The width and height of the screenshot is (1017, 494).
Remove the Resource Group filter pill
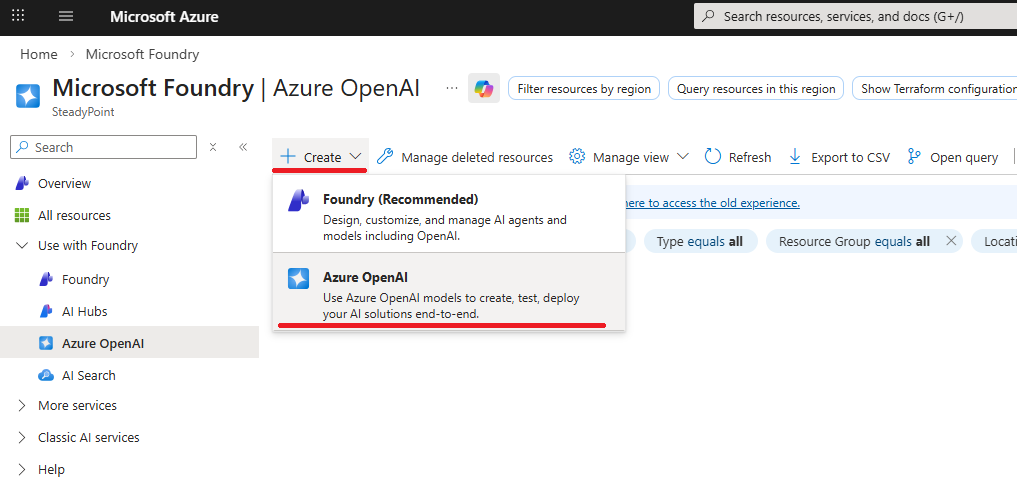(951, 241)
